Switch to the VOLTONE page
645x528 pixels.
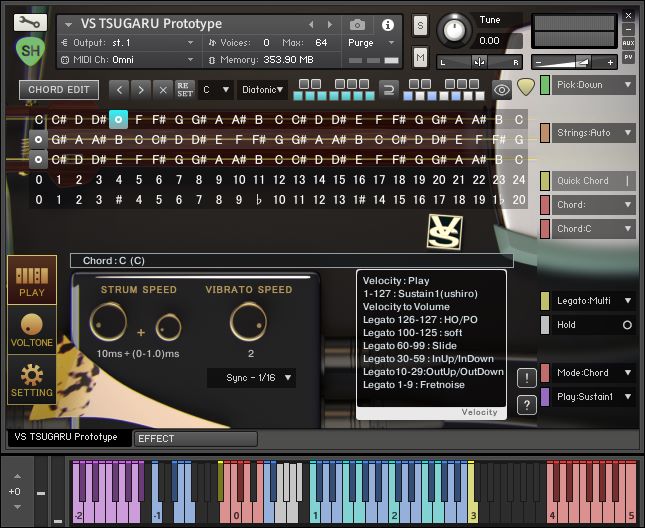pos(32,329)
